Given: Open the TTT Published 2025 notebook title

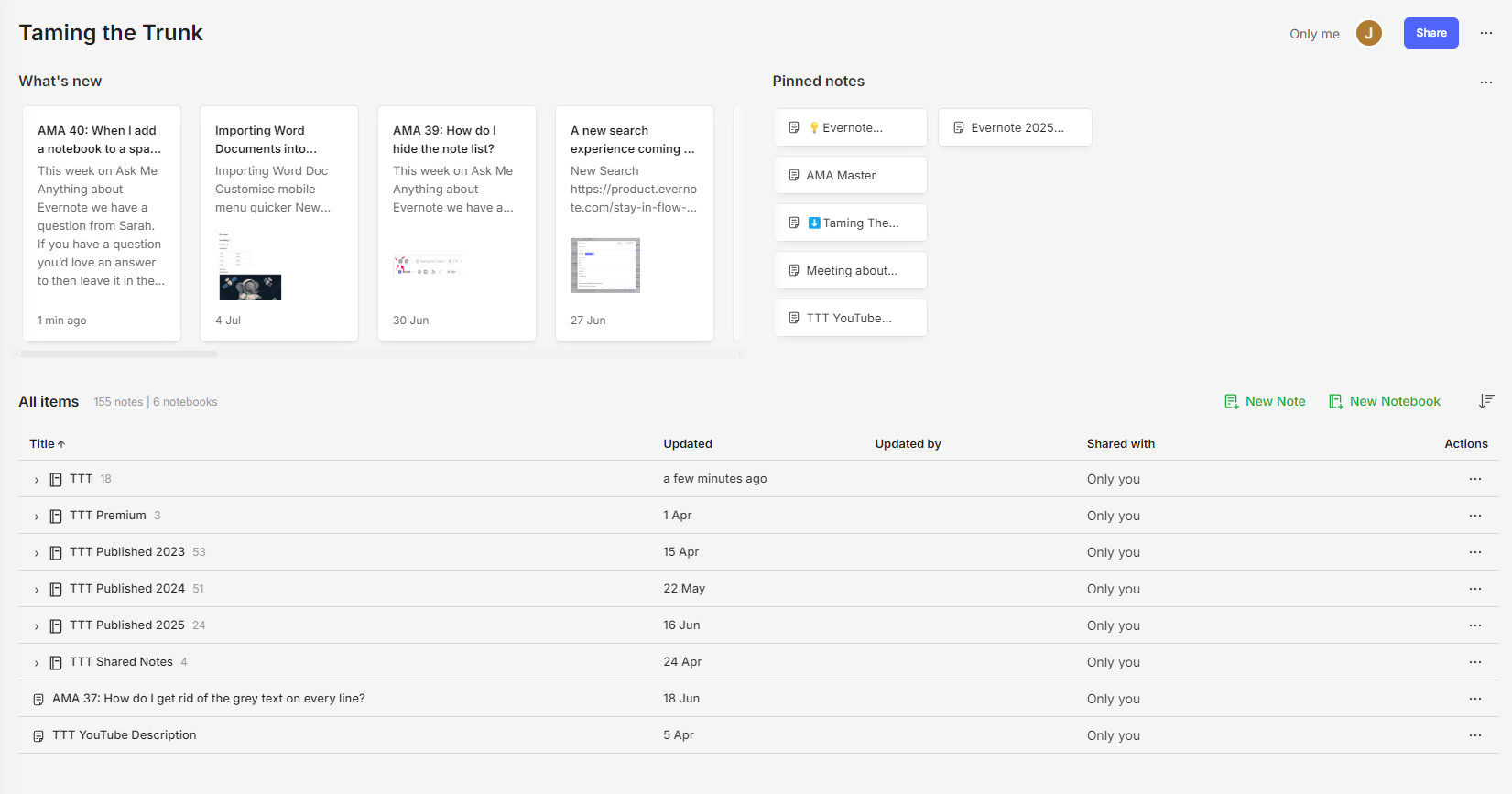Looking at the screenshot, I should pyautogui.click(x=127, y=625).
